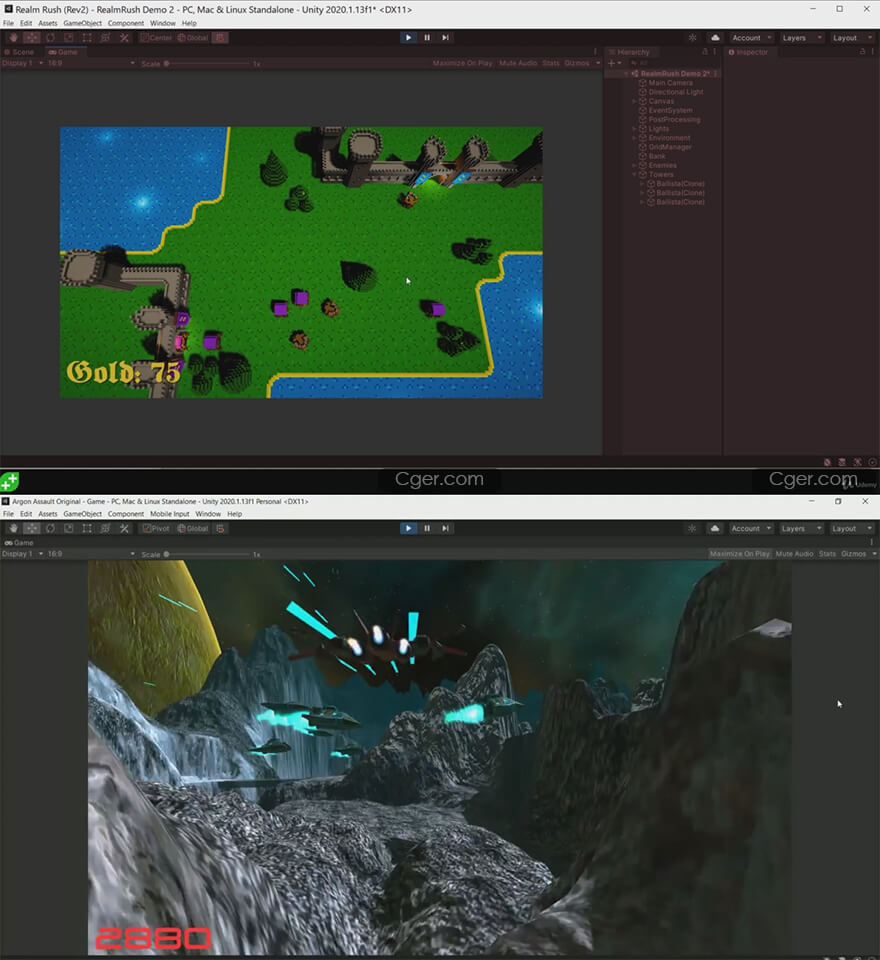Viewport: 880px width, 960px height.
Task: Toggle grid snapping icon in Realm Rush toolbar
Action: coord(220,38)
